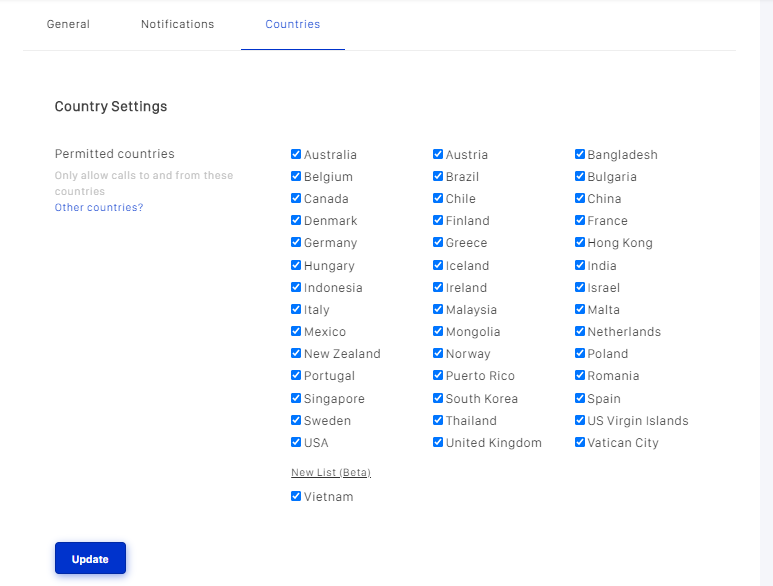Uncheck the Puerto Rico checkbox
This screenshot has width=773, height=586.
tap(438, 376)
